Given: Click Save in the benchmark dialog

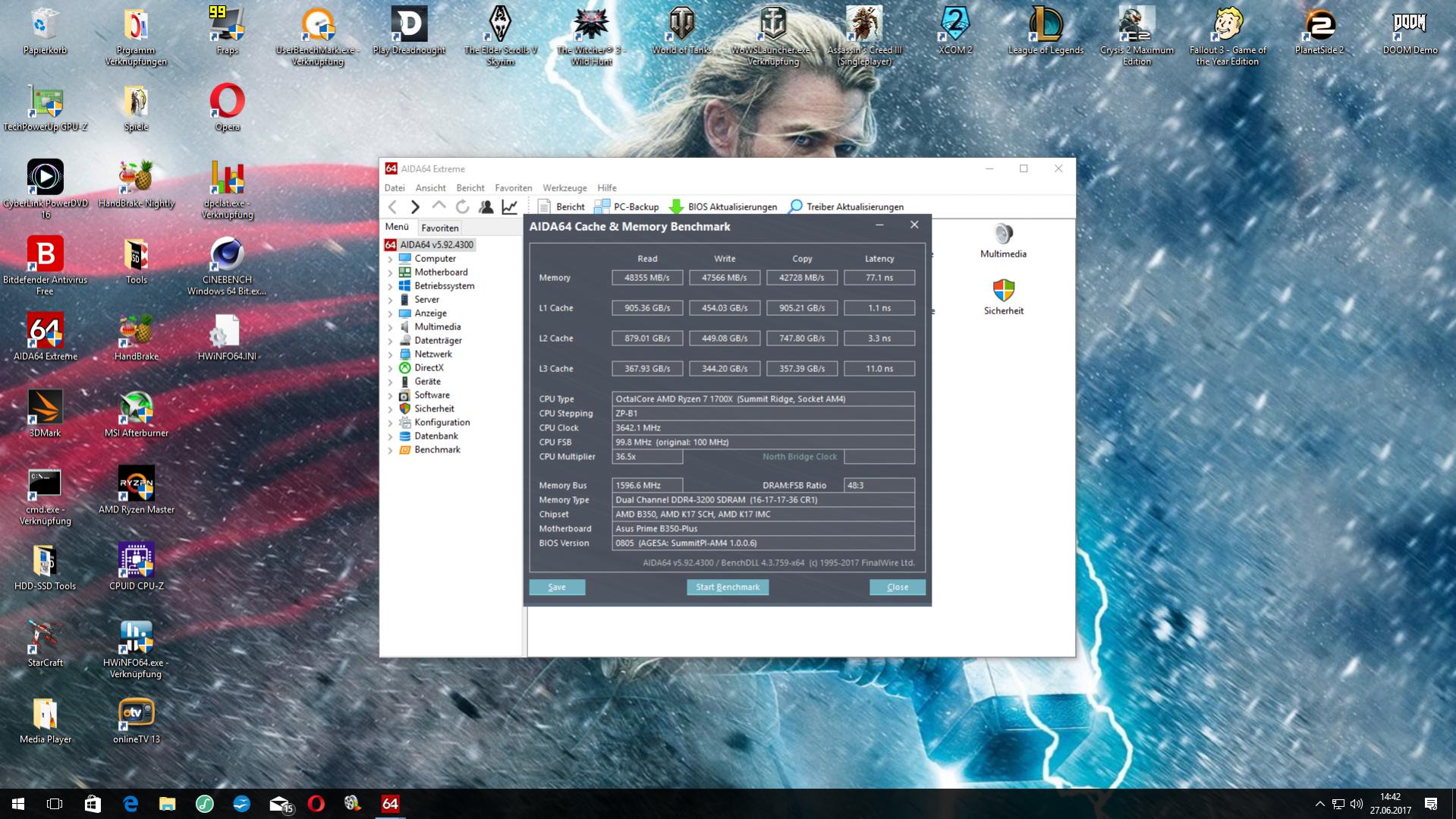Looking at the screenshot, I should click(x=557, y=587).
